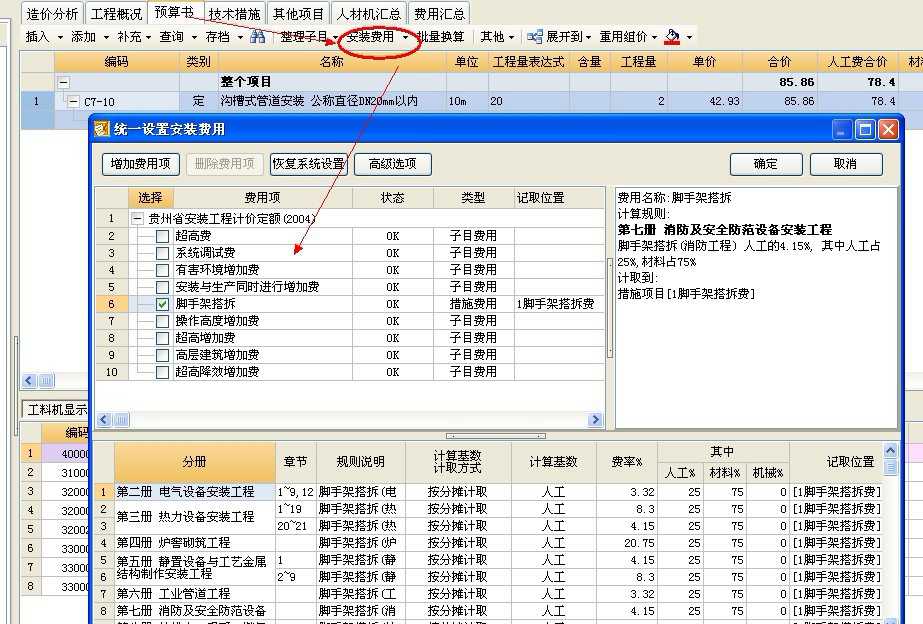Select the 第二册 电气设备安装工程 cell
The image size is (923, 624).
195,492
